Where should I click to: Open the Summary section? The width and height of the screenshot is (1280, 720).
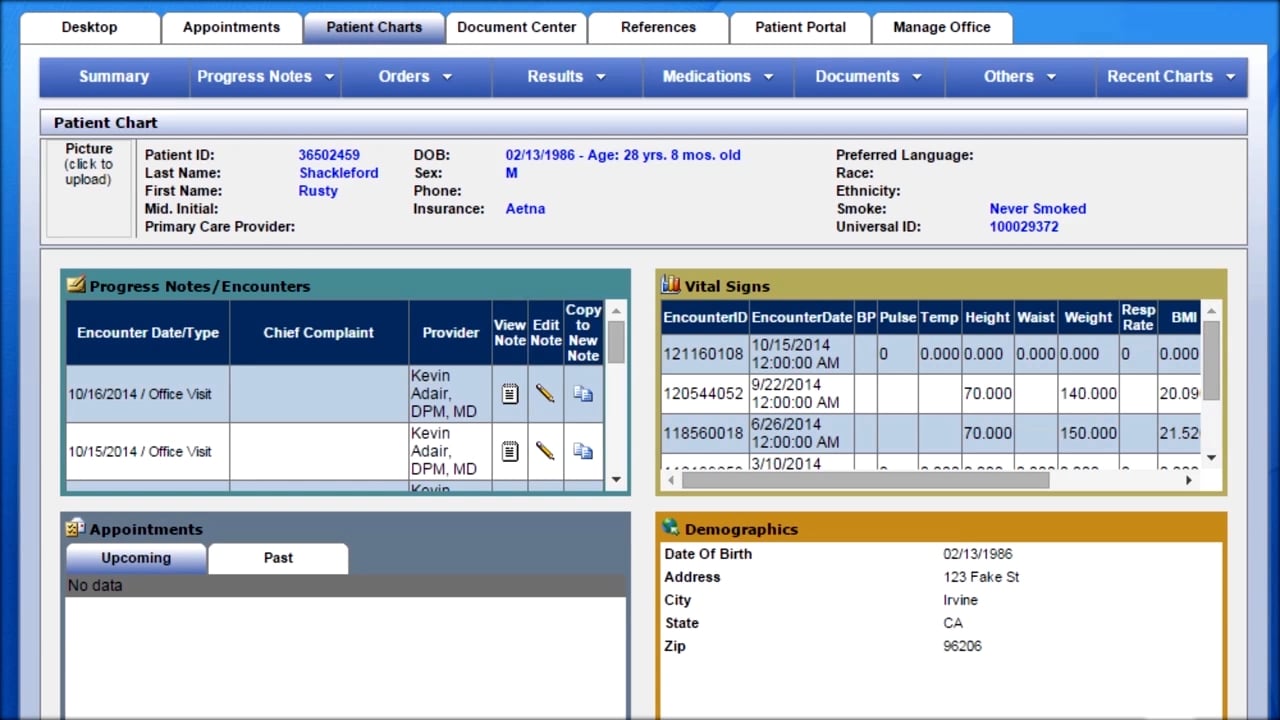(114, 77)
